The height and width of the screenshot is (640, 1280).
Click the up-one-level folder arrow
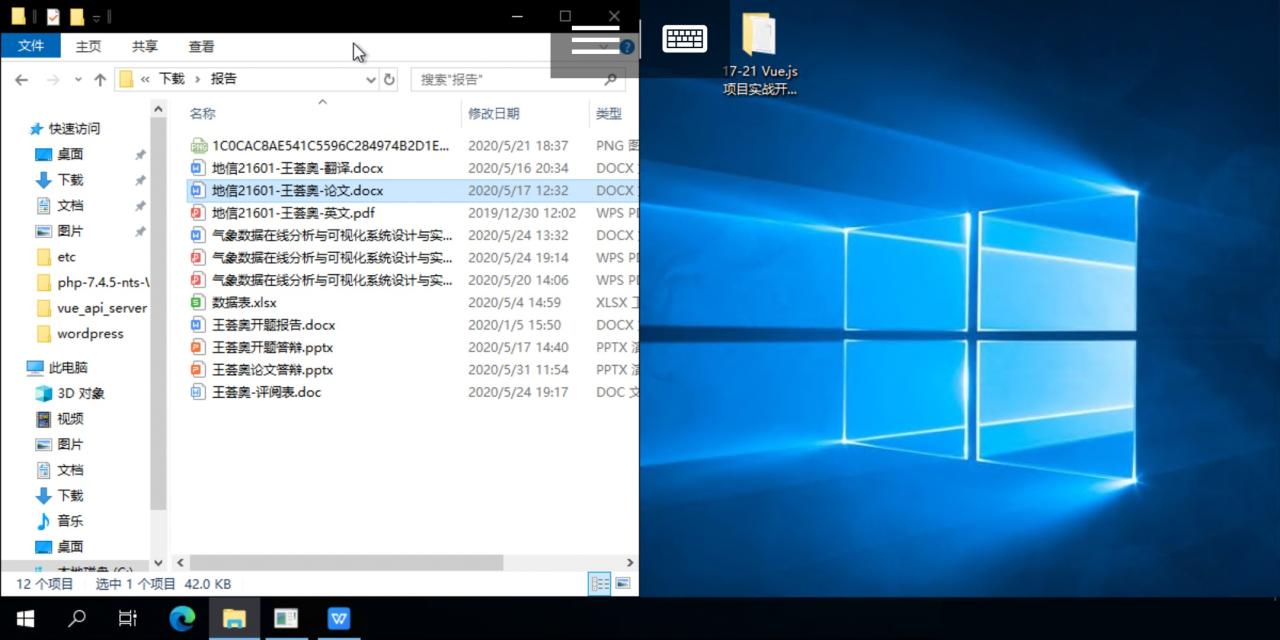100,79
